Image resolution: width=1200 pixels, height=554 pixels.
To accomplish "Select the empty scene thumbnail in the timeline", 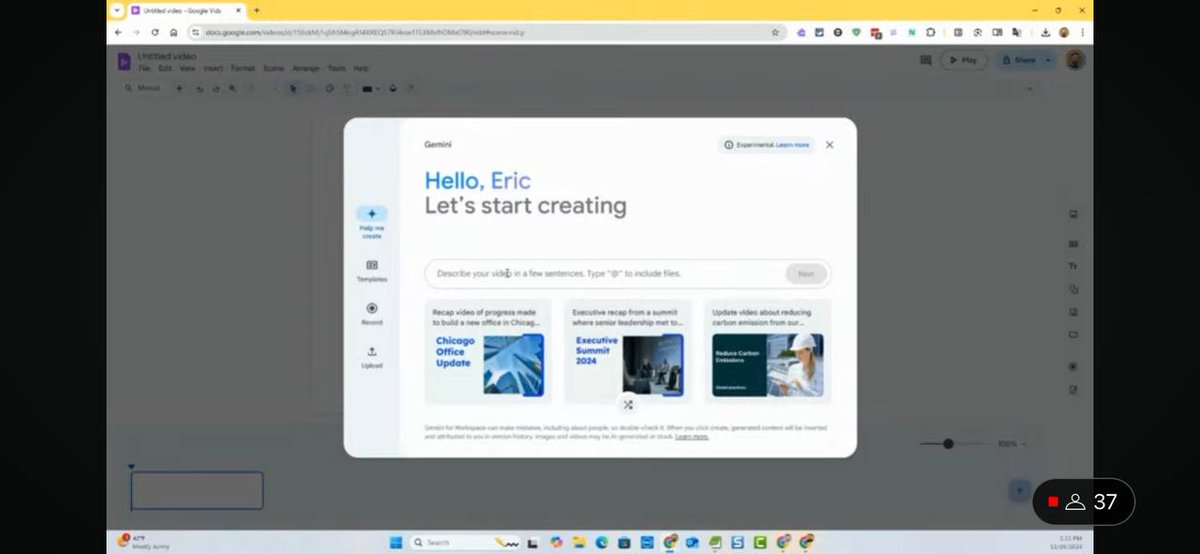I will click(x=197, y=490).
